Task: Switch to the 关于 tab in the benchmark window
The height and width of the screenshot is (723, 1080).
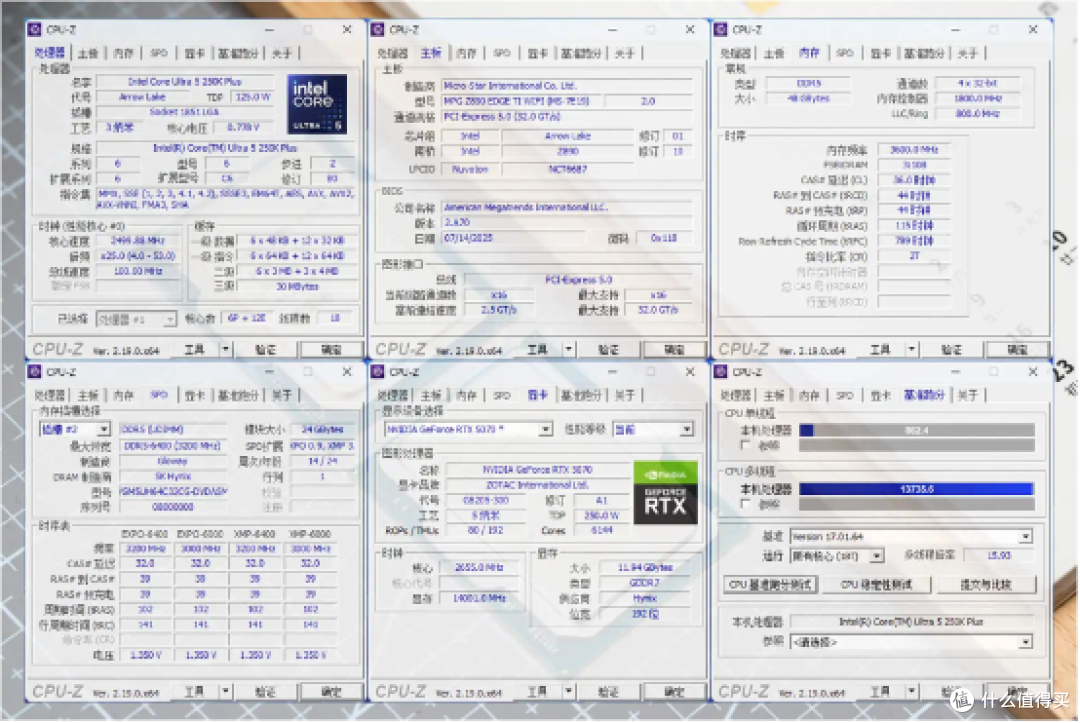Action: coord(968,395)
